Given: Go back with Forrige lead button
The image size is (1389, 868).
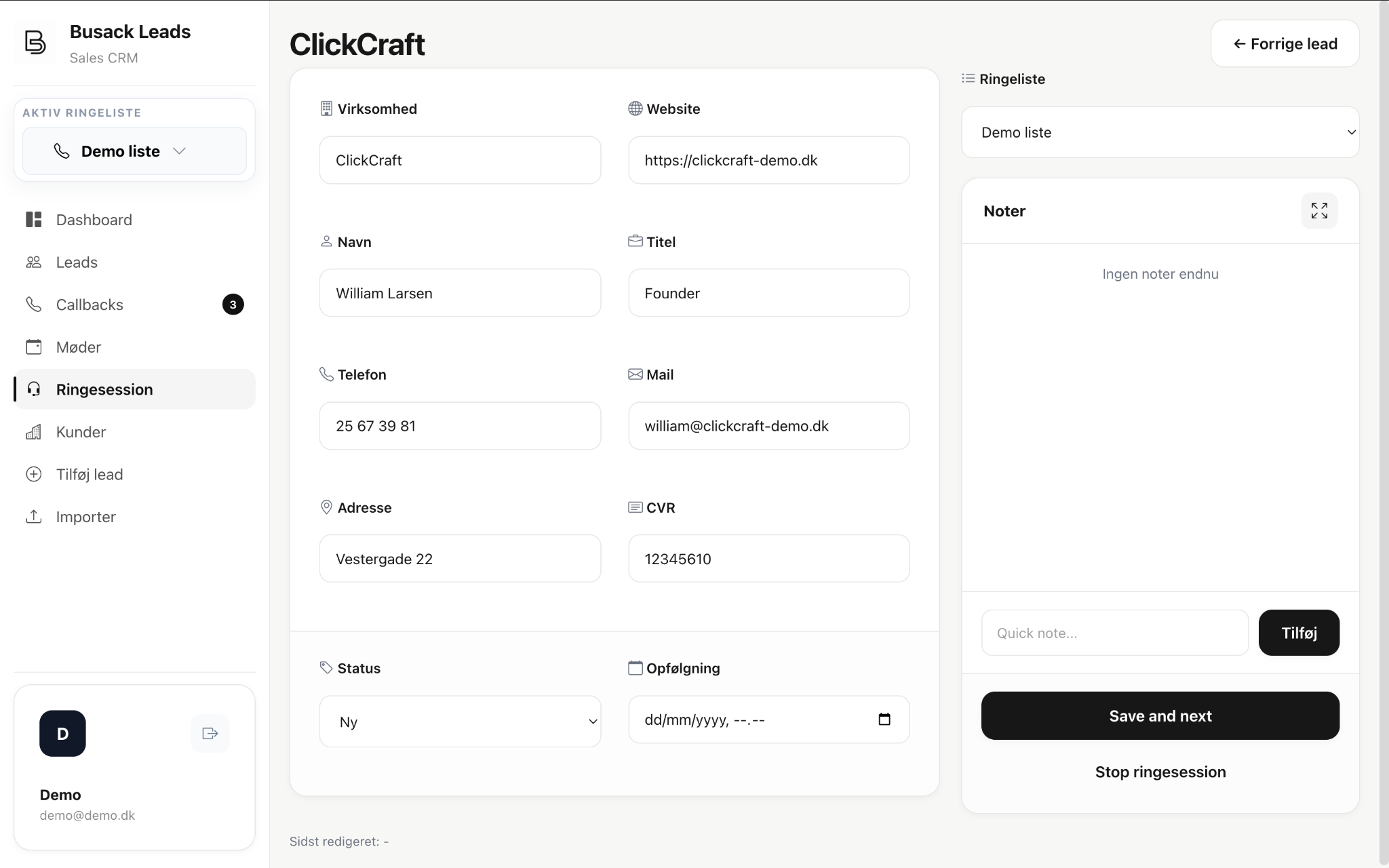Looking at the screenshot, I should 1285,43.
